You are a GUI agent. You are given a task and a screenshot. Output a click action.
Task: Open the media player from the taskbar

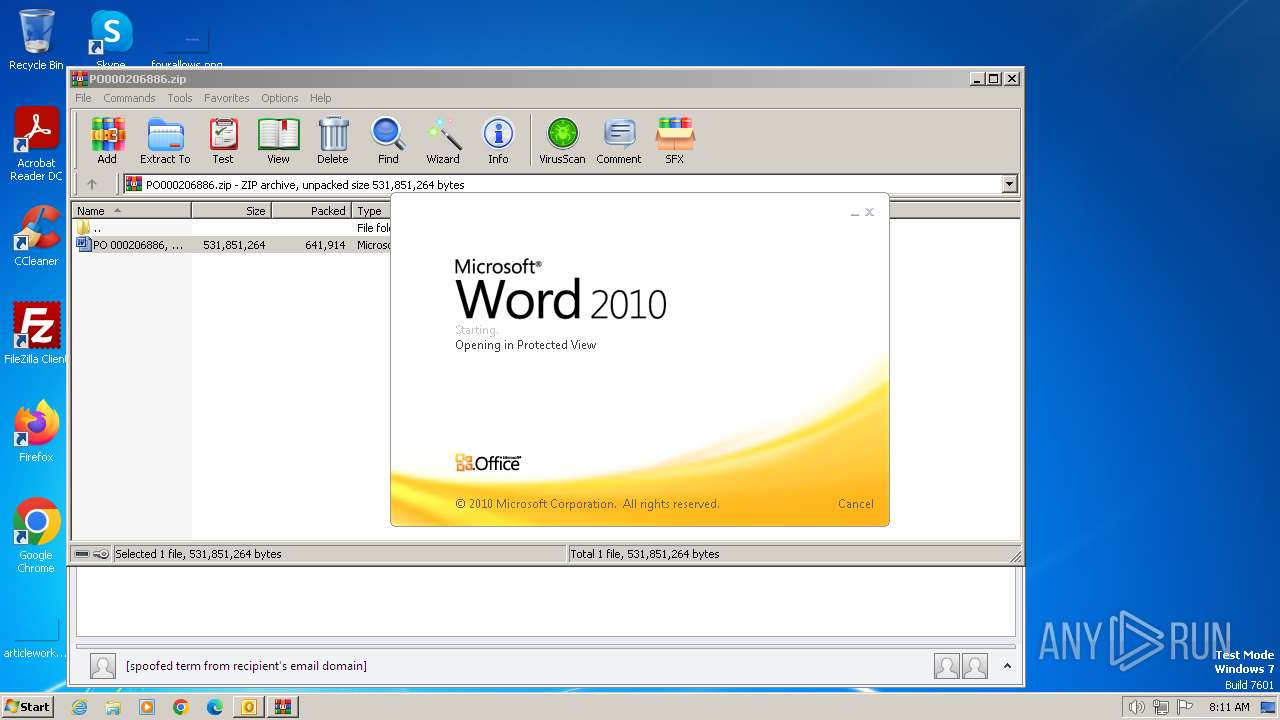click(147, 707)
